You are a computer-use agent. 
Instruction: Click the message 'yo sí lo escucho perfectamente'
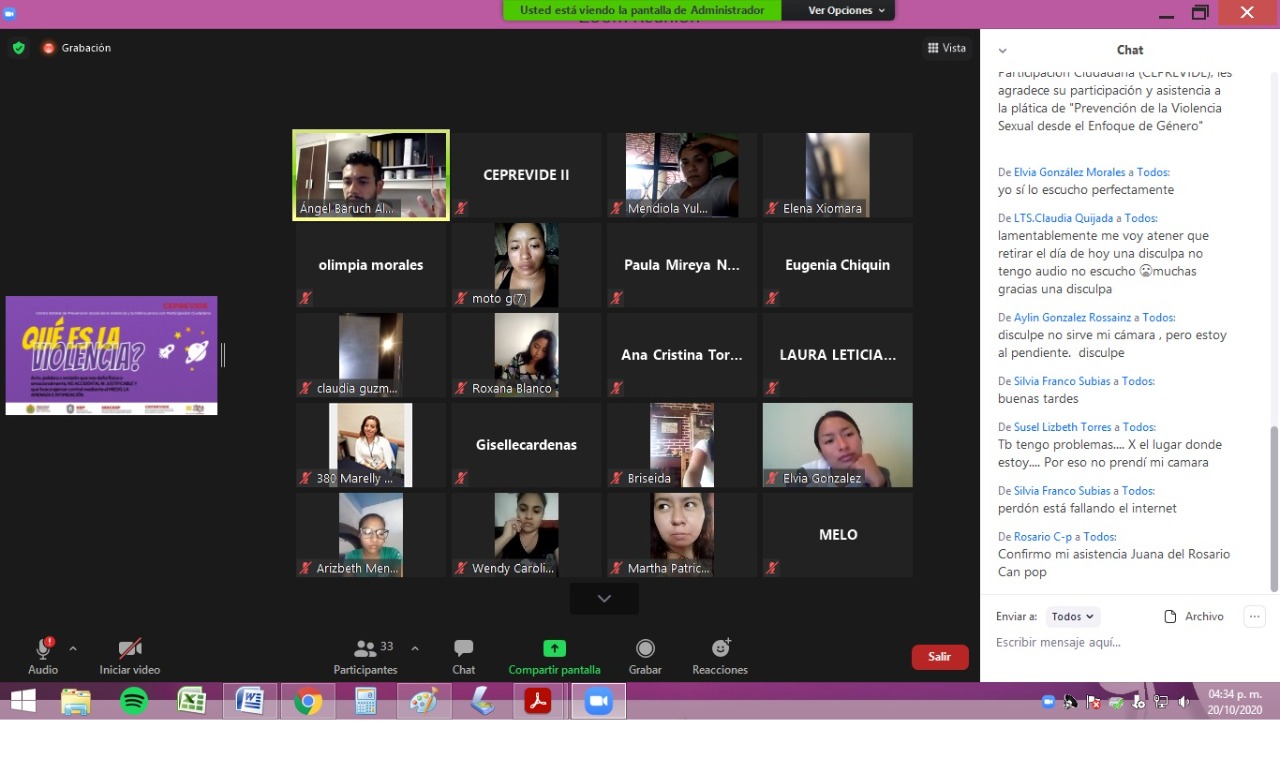click(1086, 190)
